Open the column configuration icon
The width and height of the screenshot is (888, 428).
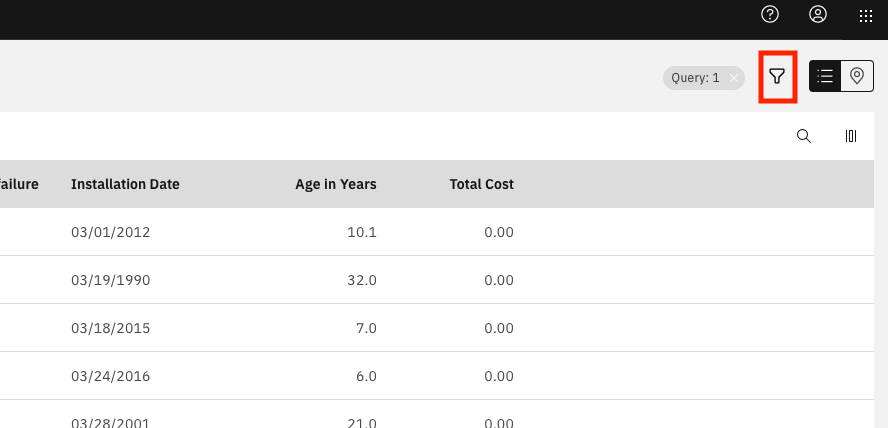pyautogui.click(x=851, y=136)
